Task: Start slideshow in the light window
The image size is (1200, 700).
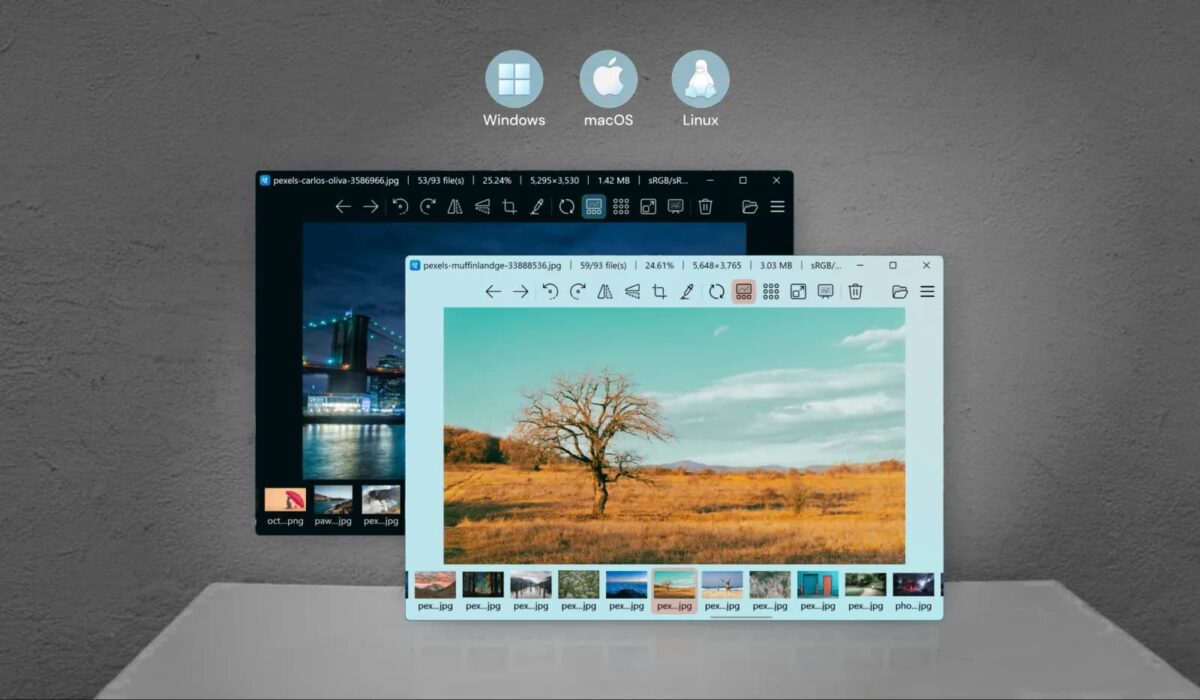Action: (x=825, y=291)
